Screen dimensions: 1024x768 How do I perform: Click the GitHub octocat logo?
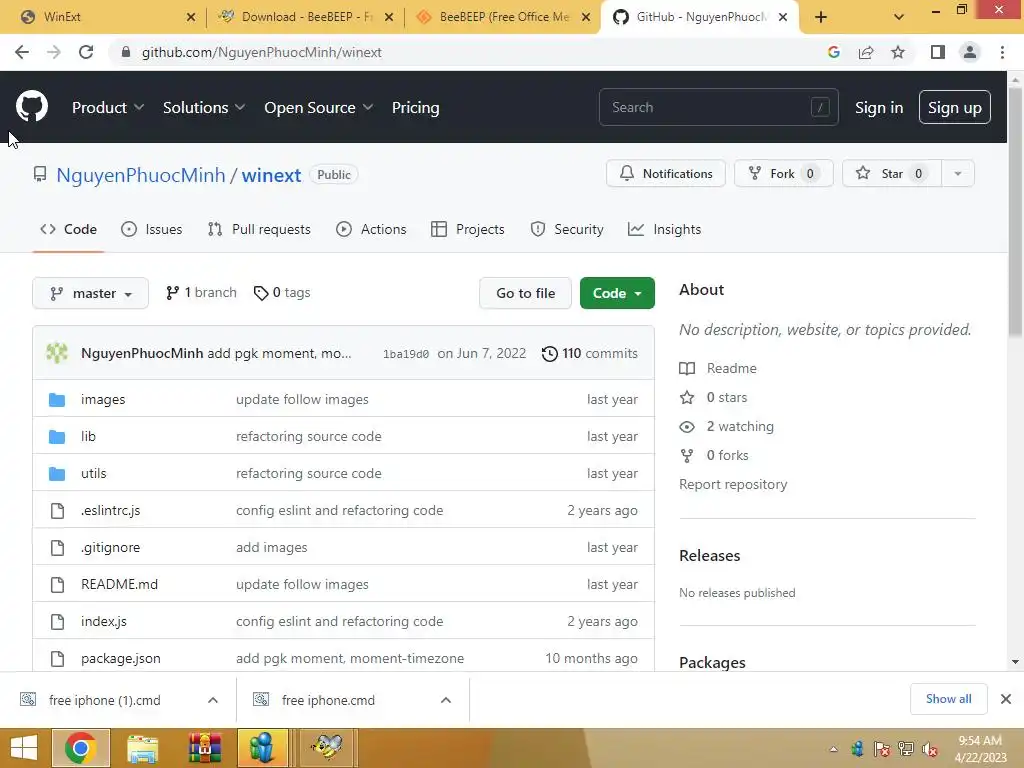pyautogui.click(x=31, y=106)
